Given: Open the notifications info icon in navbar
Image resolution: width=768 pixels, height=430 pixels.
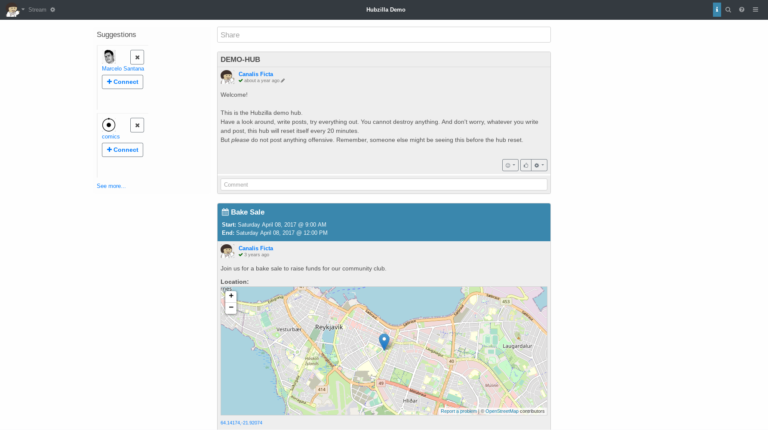Looking at the screenshot, I should click(716, 9).
